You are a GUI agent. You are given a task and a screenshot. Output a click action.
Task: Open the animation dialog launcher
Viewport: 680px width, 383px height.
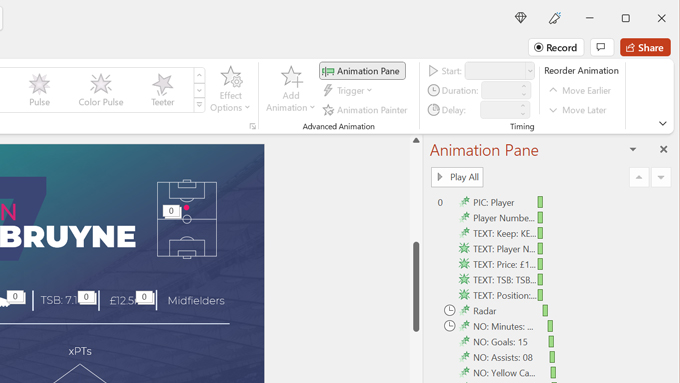pyautogui.click(x=252, y=126)
